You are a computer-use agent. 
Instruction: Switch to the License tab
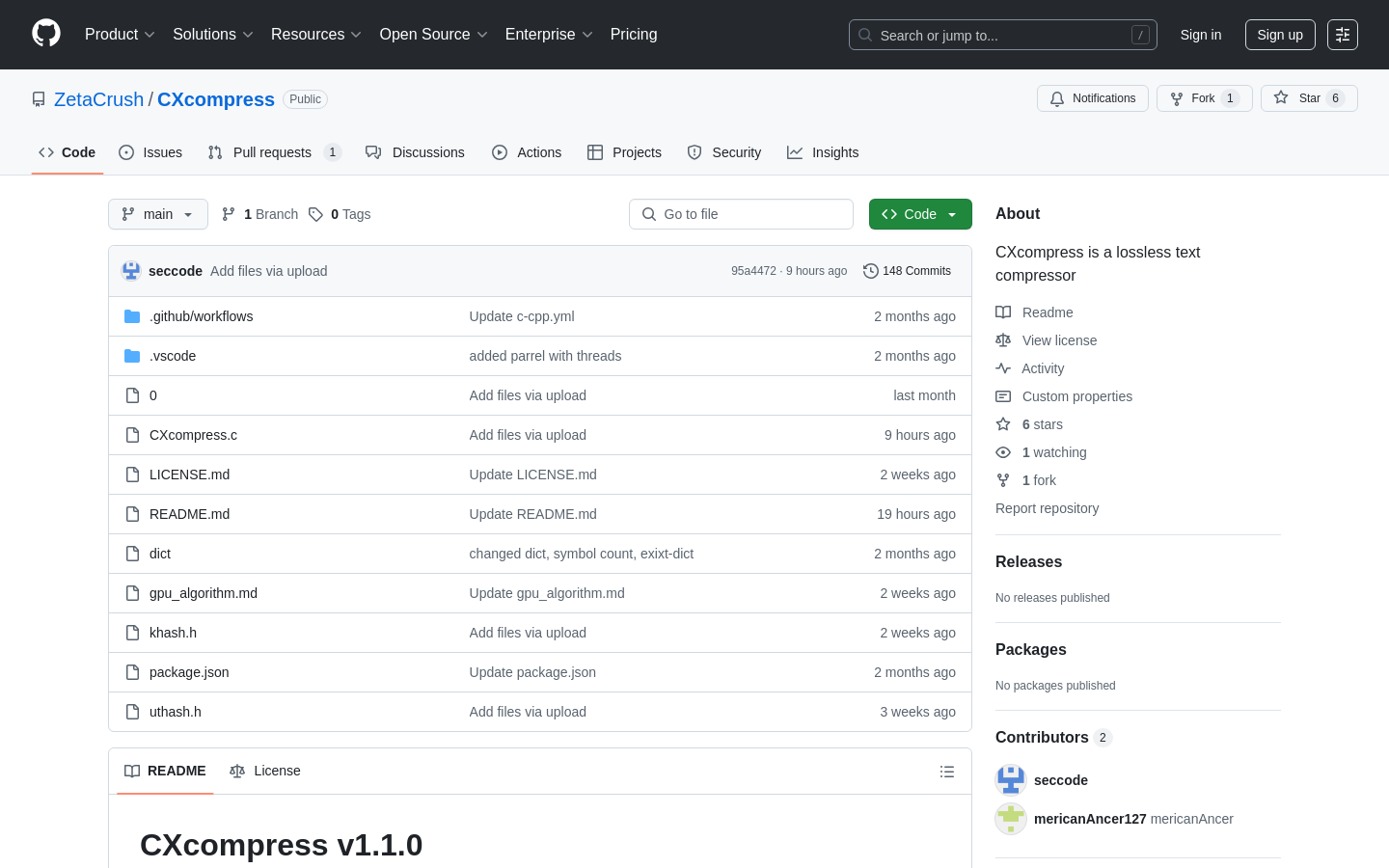coord(265,771)
